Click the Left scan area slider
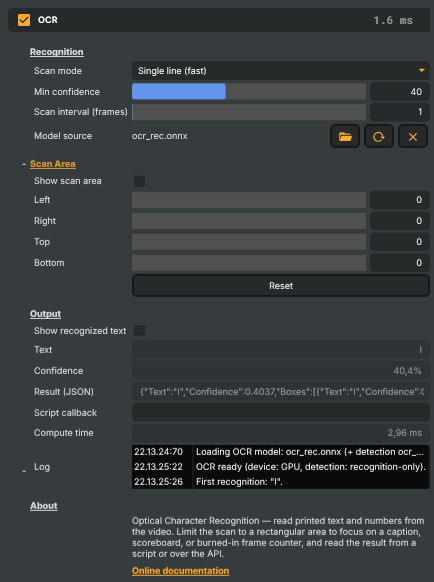This screenshot has height=582, width=434. pyautogui.click(x=249, y=200)
